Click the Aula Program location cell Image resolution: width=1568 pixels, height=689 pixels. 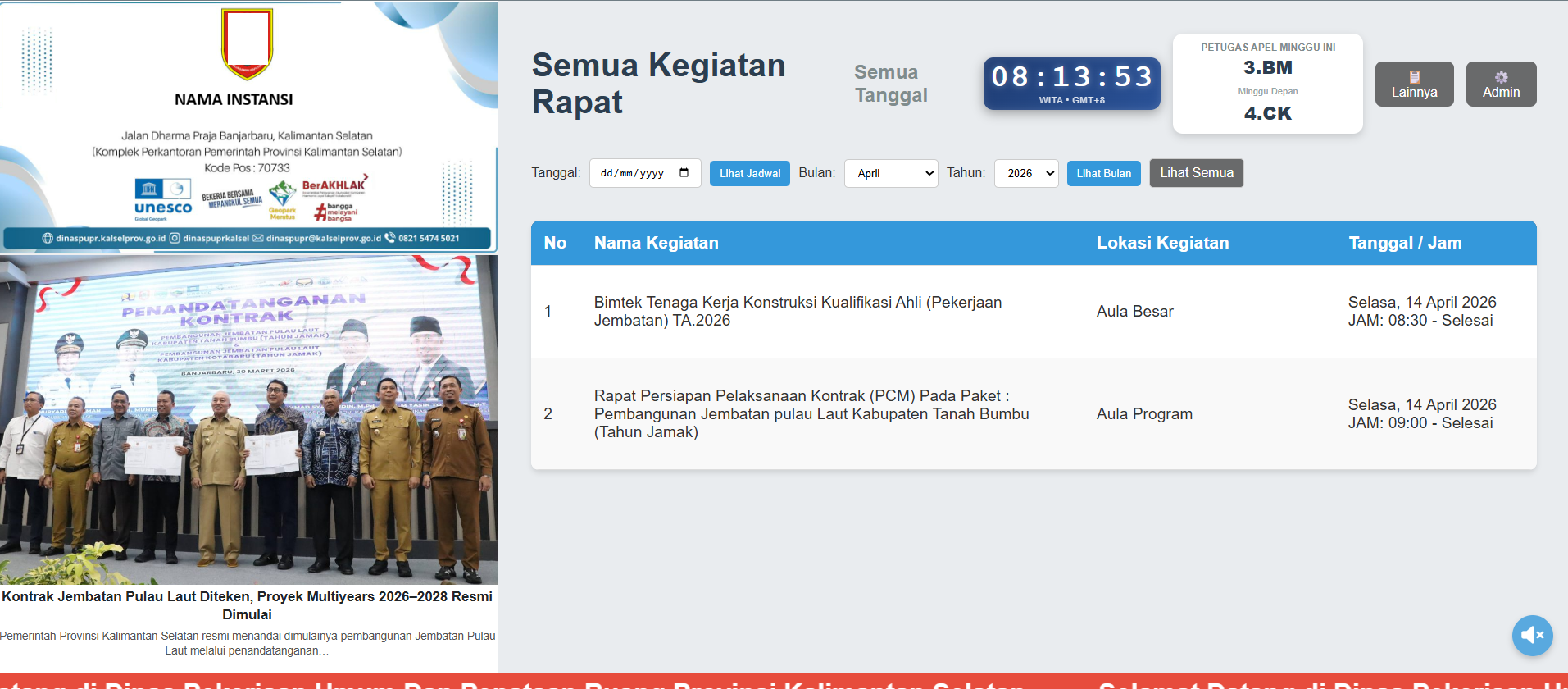[x=1144, y=414]
